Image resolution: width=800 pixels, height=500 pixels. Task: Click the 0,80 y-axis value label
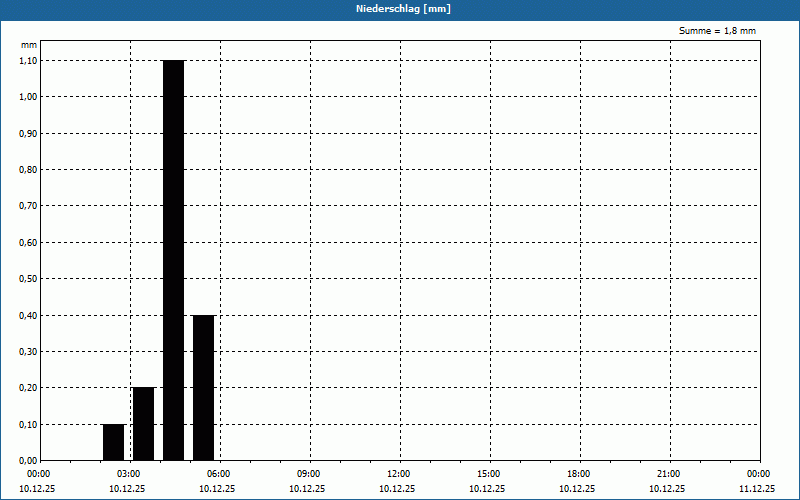click(28, 170)
